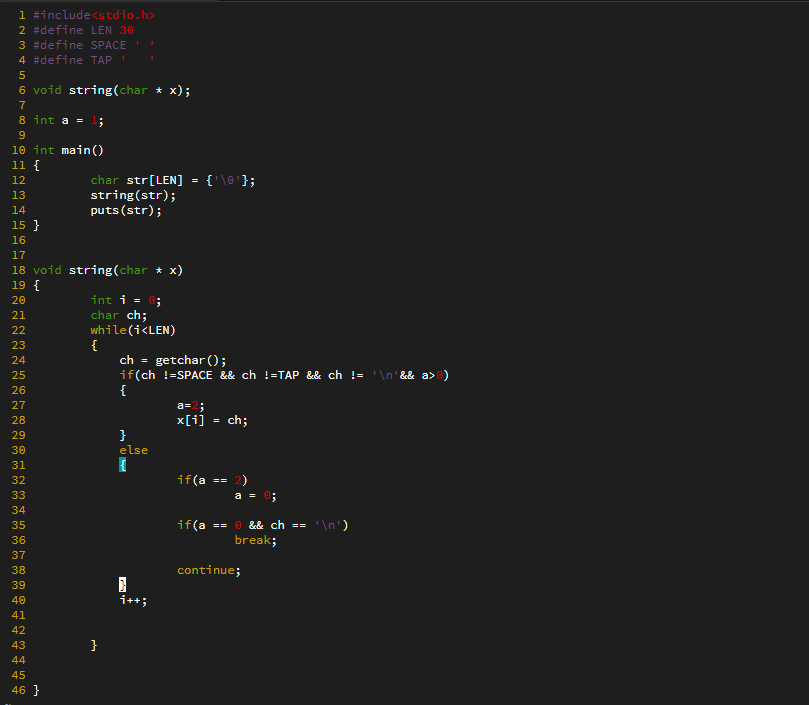Screen dimensions: 809x705
Task: Click the 'if(ch !=SPACE && ch !=TAP' condition line
Action: (284, 375)
